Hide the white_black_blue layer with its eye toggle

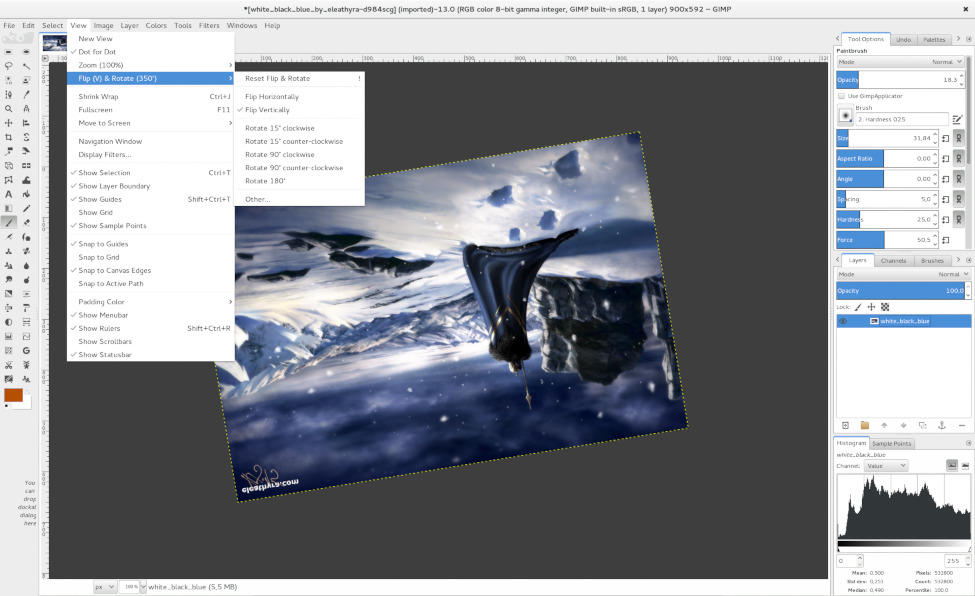click(843, 321)
